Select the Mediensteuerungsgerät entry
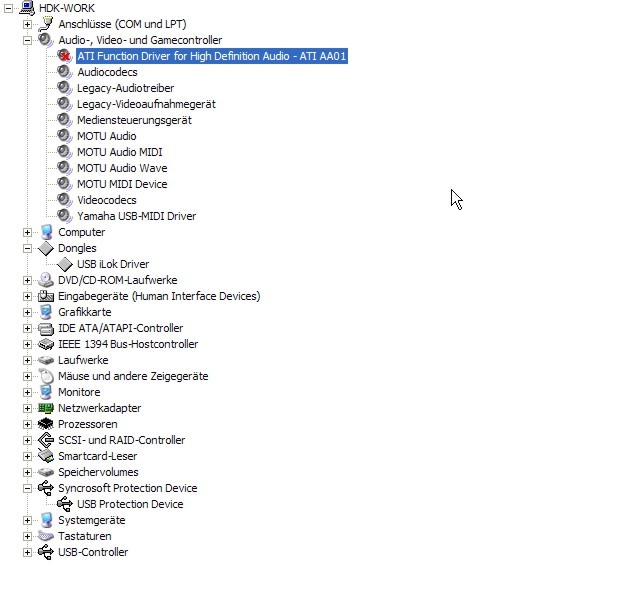This screenshot has height=598, width=628. [134, 120]
